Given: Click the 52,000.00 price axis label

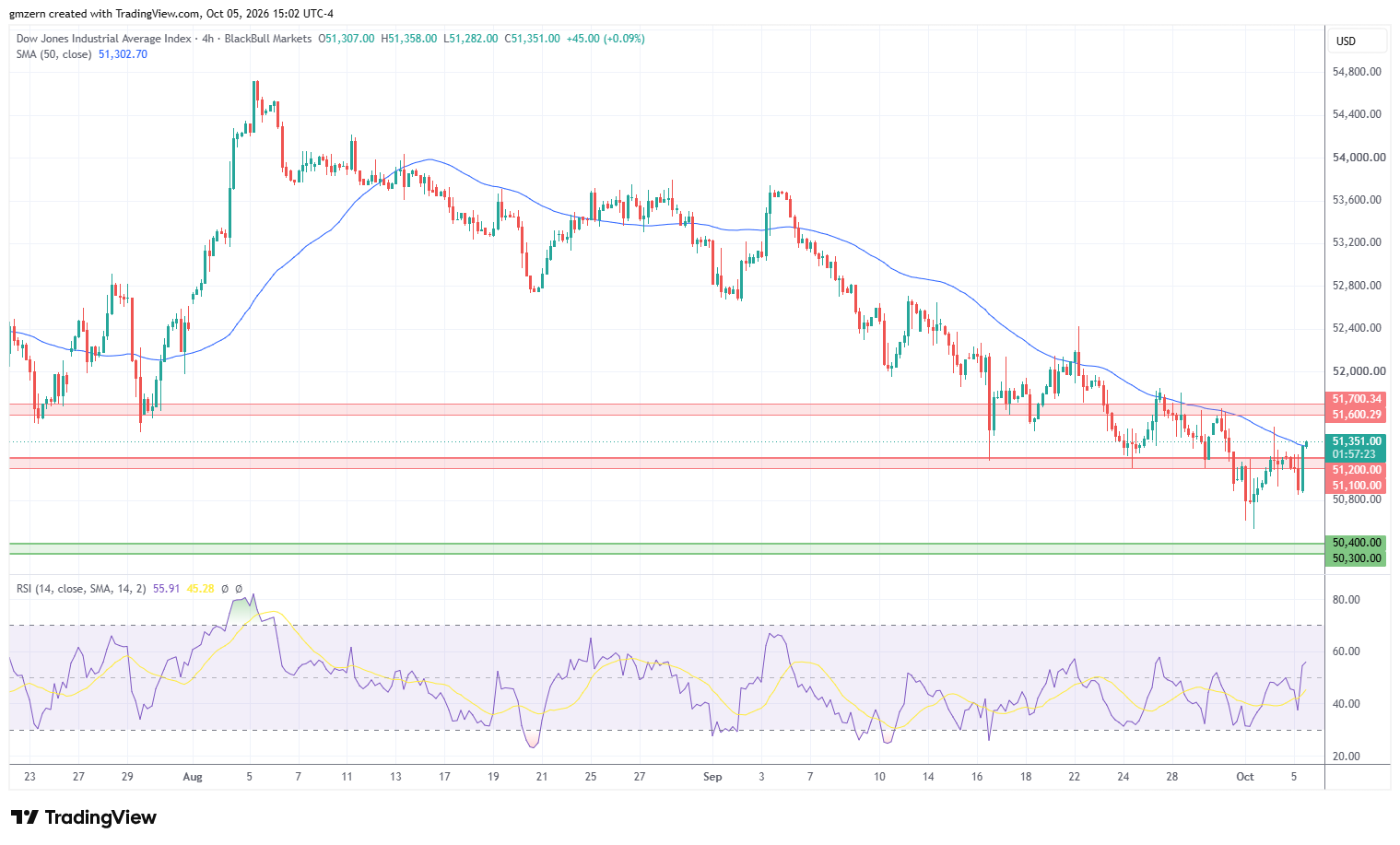Looking at the screenshot, I should click(1359, 371).
